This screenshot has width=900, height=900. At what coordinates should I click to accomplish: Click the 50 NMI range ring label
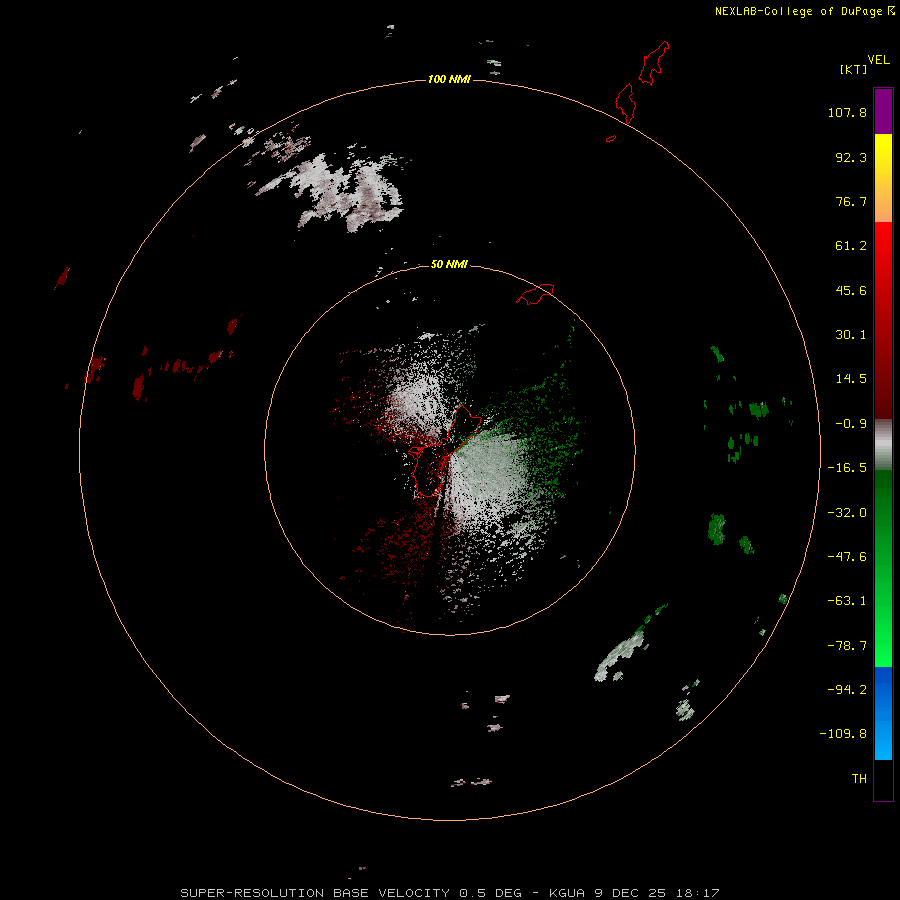pos(449,264)
